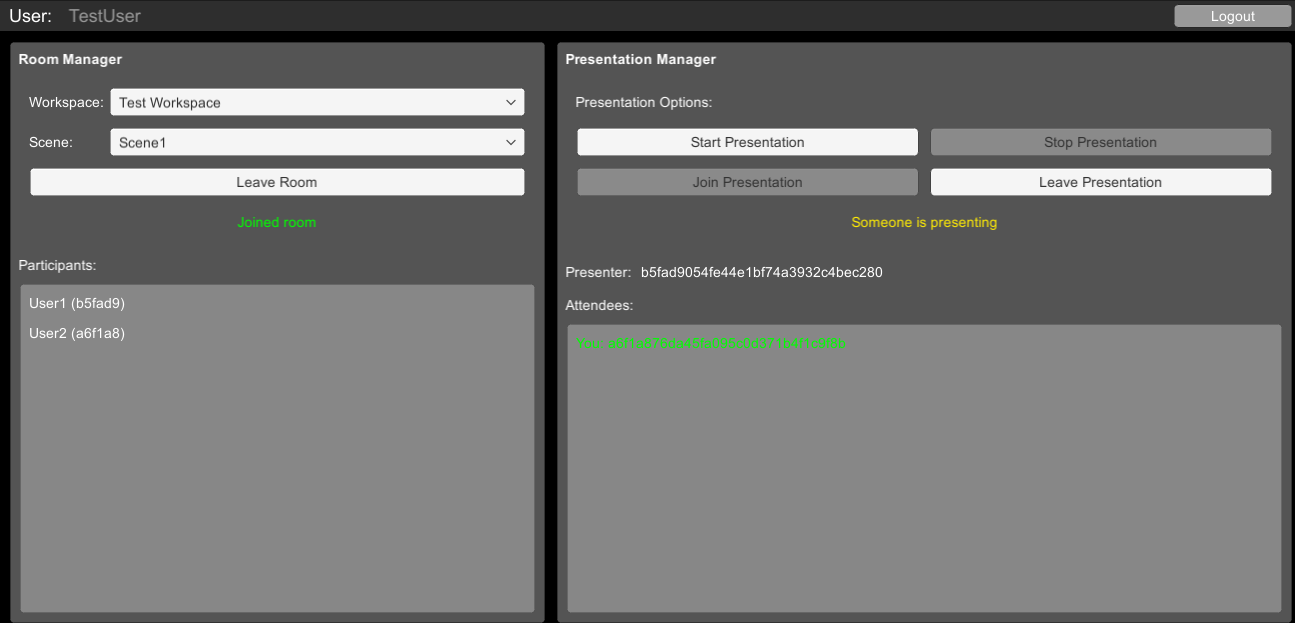This screenshot has width=1295, height=623.
Task: Click the 'Presentation Options:' label
Action: pyautogui.click(x=643, y=102)
